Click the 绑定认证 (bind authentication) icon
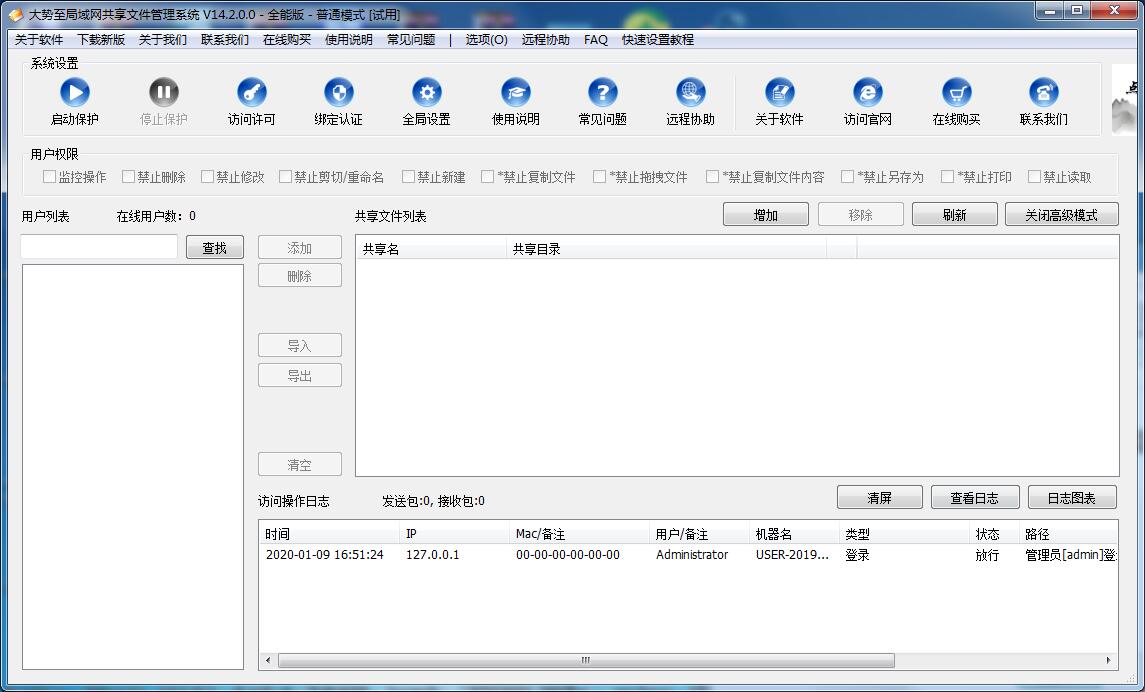This screenshot has height=692, width=1145. (338, 100)
